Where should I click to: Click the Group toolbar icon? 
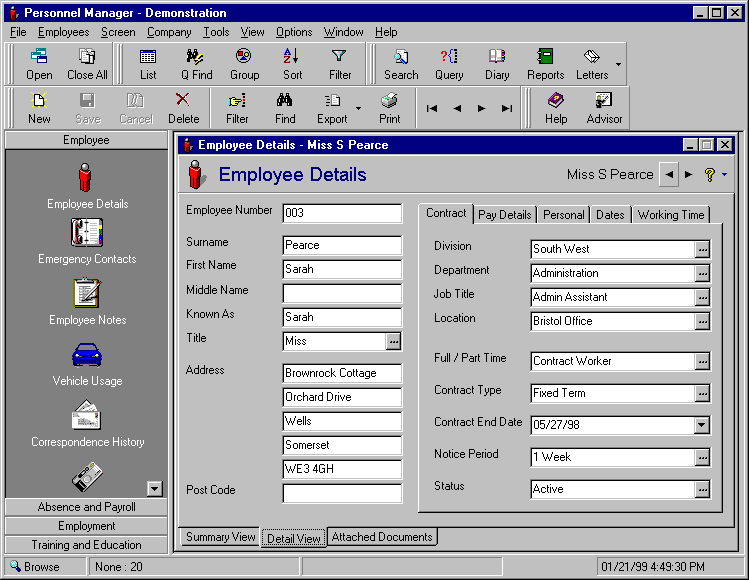pos(245,64)
